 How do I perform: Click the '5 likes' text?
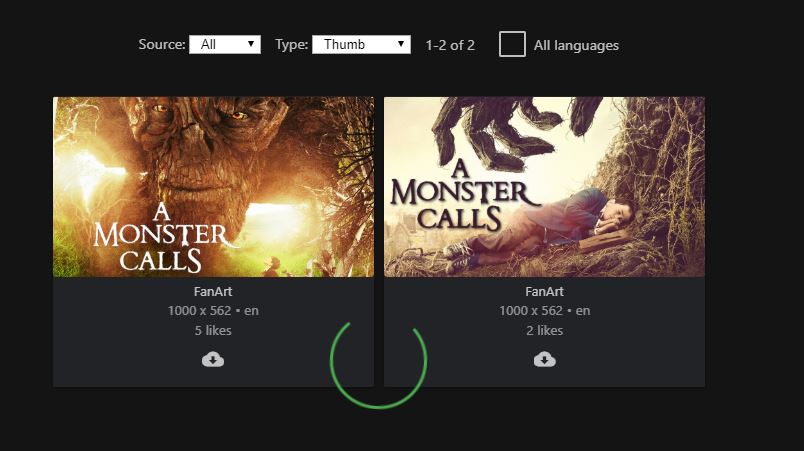click(213, 331)
